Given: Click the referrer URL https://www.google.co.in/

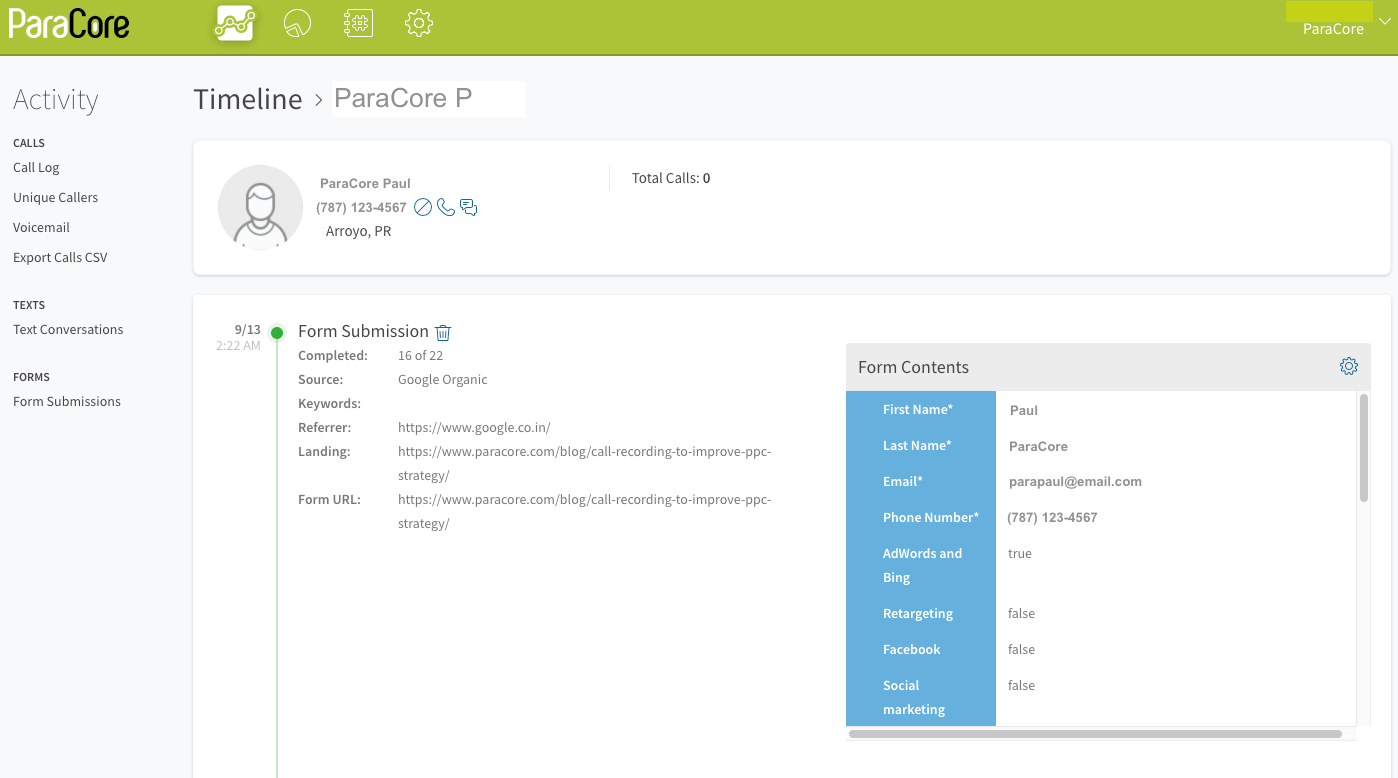Looking at the screenshot, I should (x=474, y=428).
